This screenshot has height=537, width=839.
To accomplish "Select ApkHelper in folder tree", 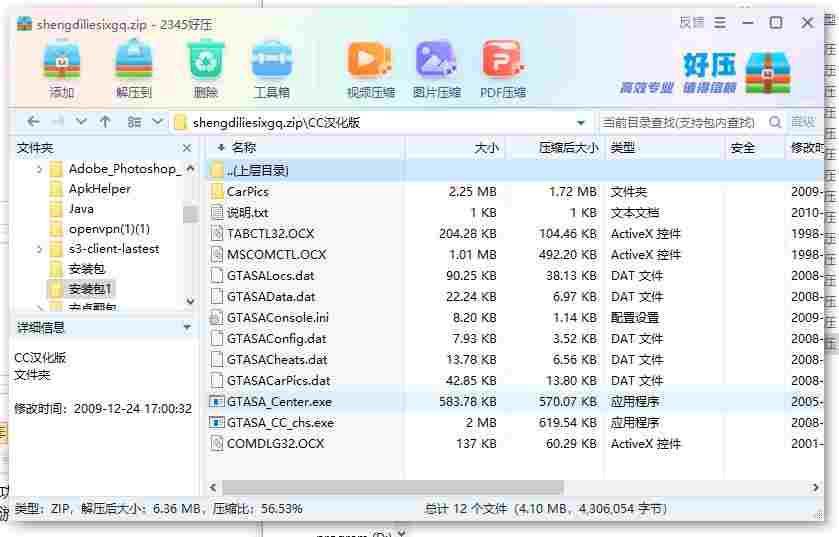I will click(100, 189).
